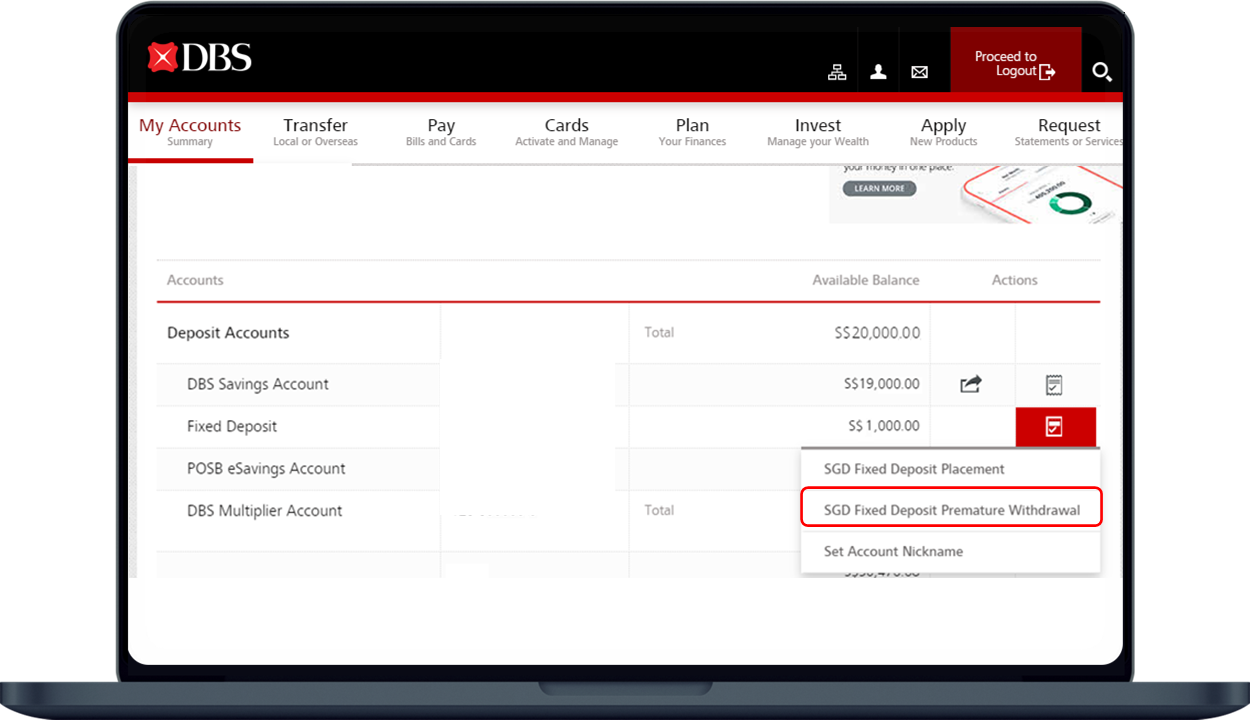Click red actions icon for Fixed Deposit

point(1055,427)
